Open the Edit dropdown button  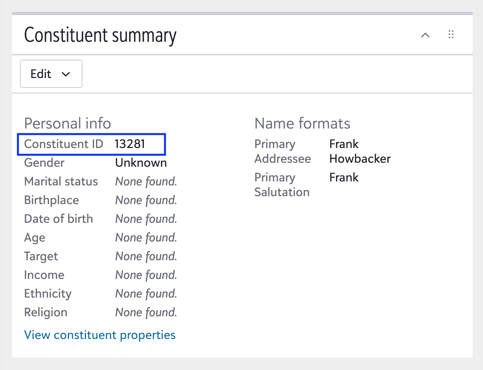tap(51, 74)
